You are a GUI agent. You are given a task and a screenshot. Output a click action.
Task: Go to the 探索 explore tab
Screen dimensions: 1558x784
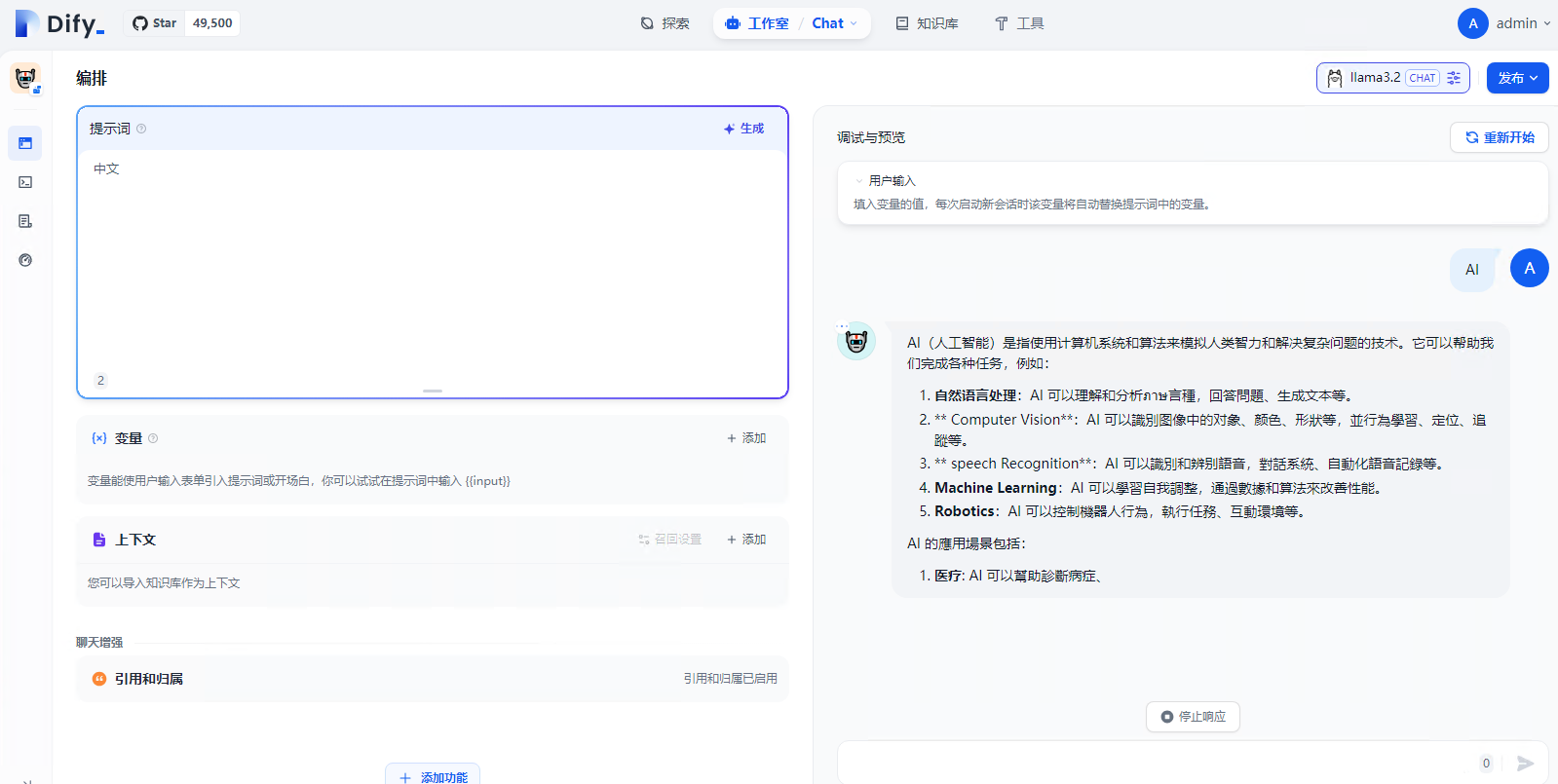pos(665,23)
